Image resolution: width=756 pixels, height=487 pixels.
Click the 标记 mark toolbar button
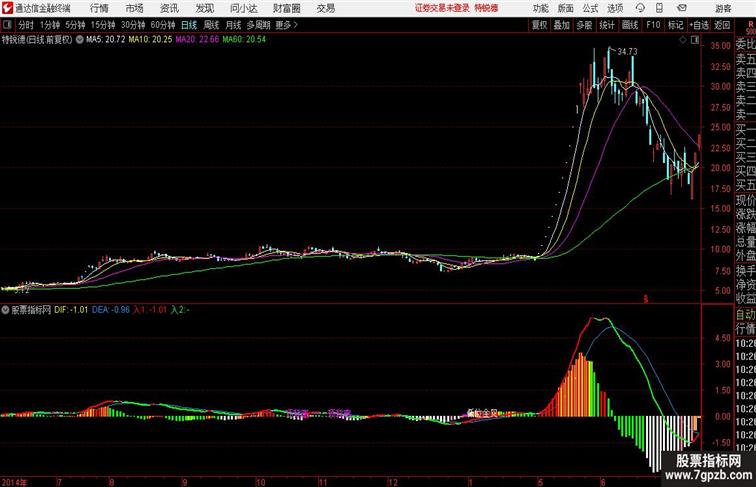675,25
